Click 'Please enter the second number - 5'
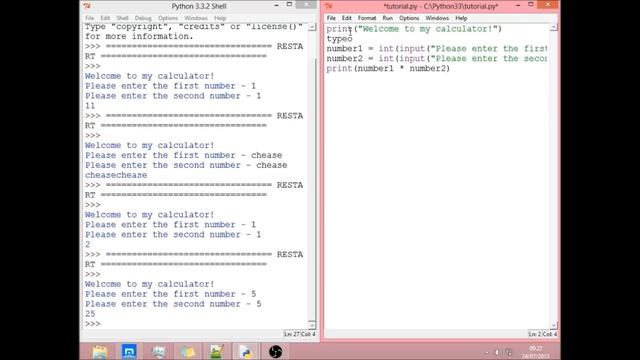 173,304
